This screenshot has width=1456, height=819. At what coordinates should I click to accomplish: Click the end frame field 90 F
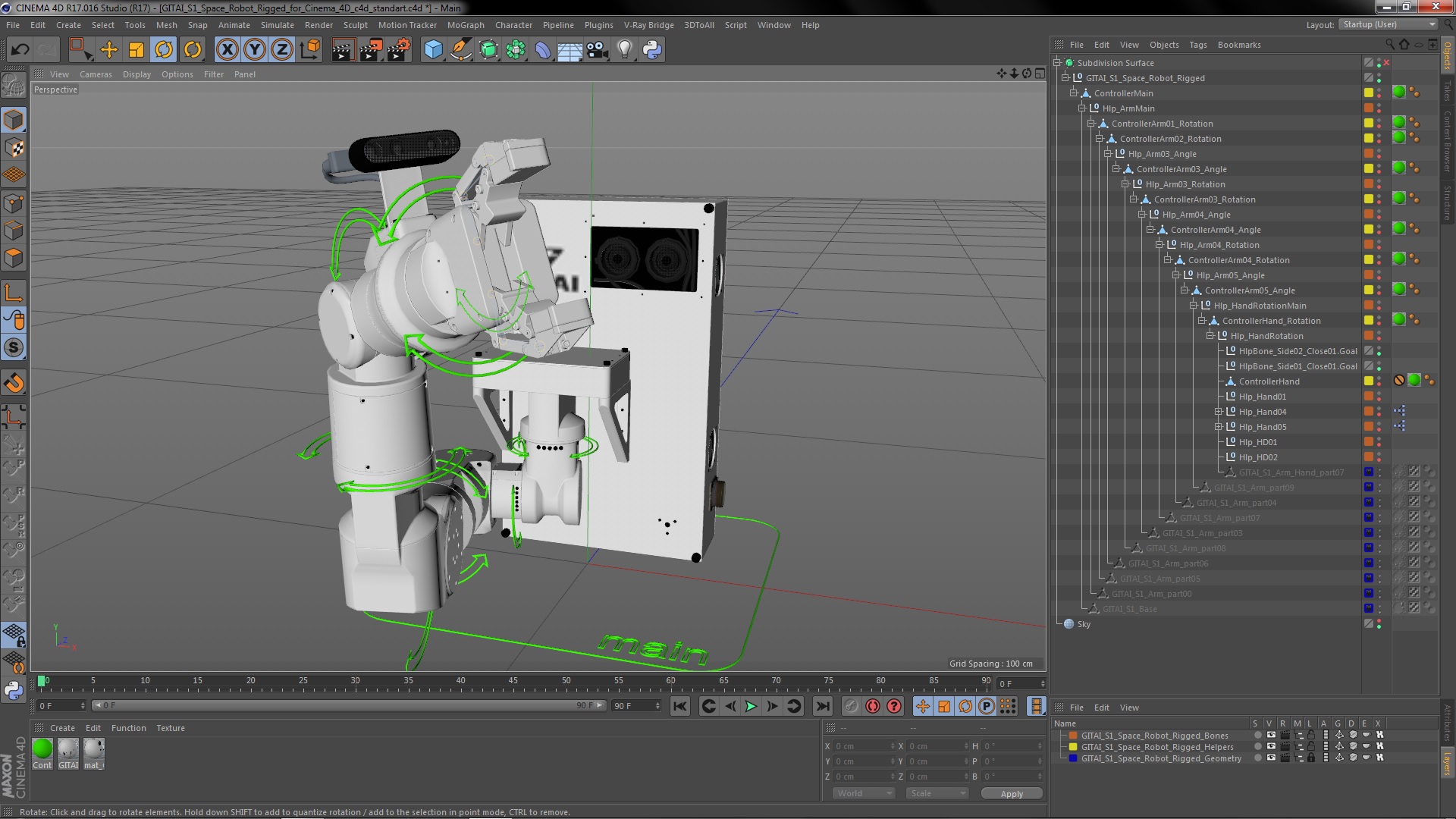point(636,706)
